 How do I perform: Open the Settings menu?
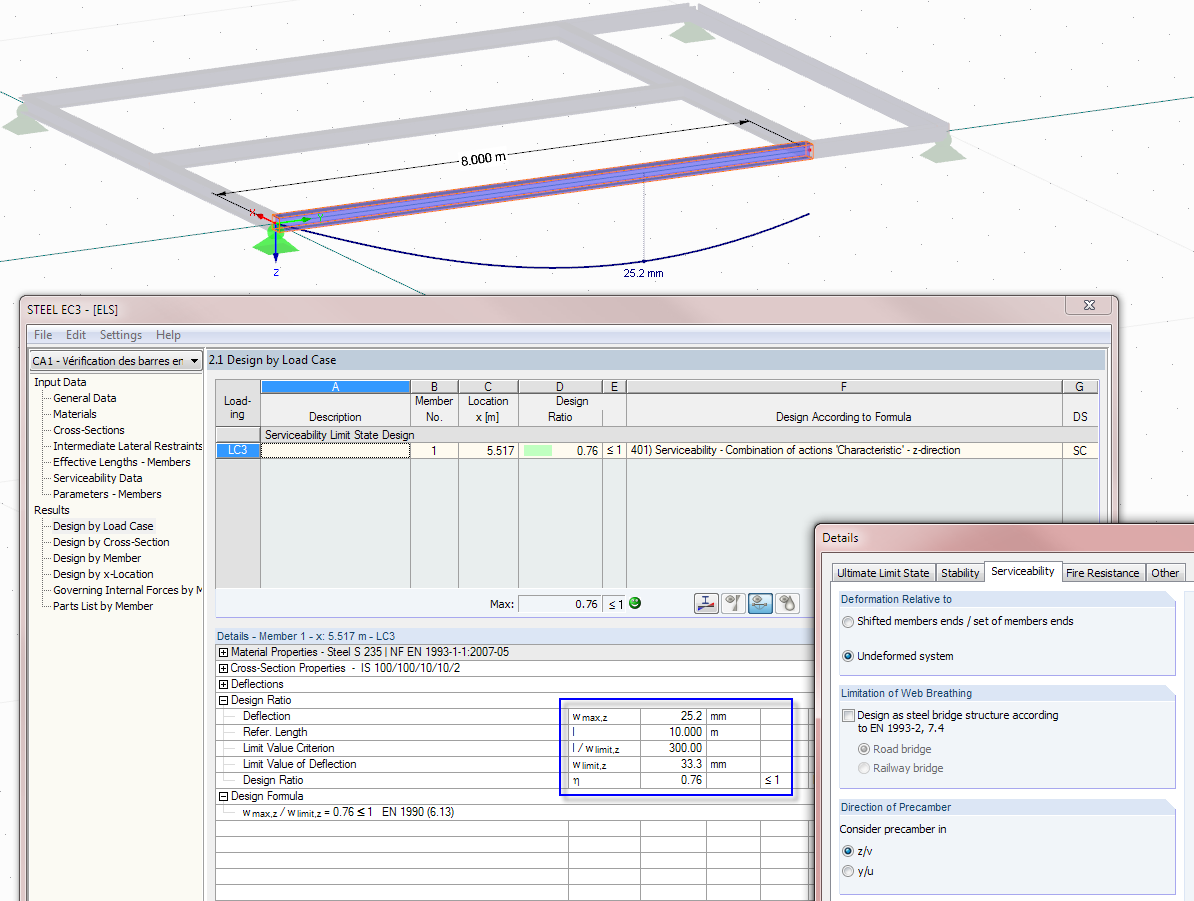tap(120, 335)
